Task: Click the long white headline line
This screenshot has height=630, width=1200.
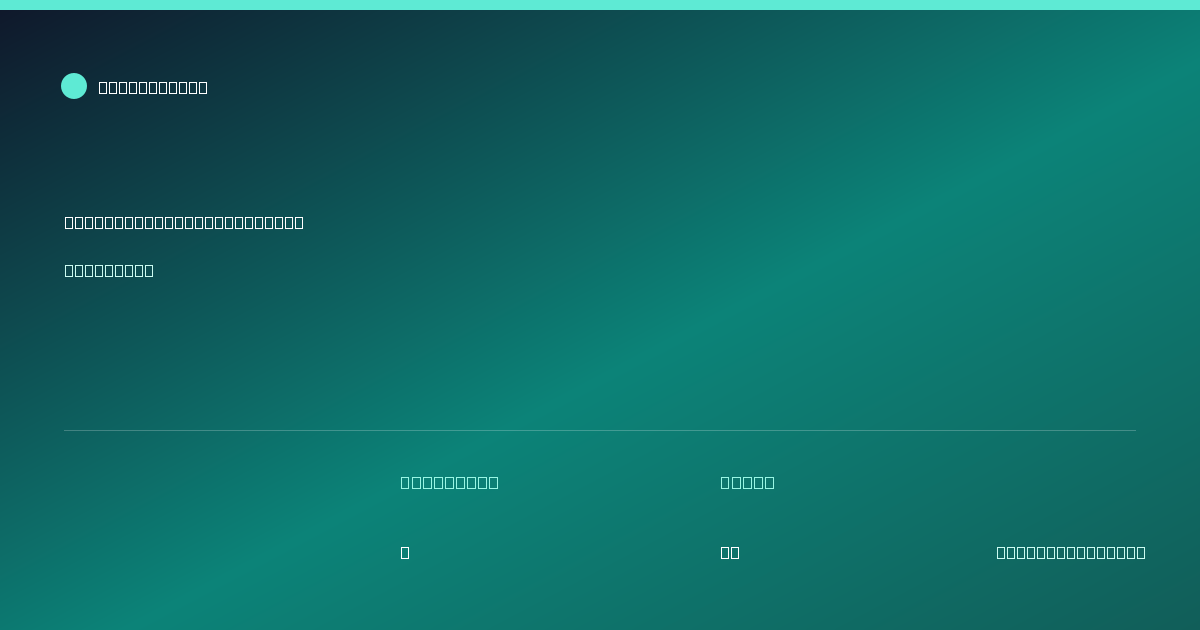Action: tap(184, 222)
